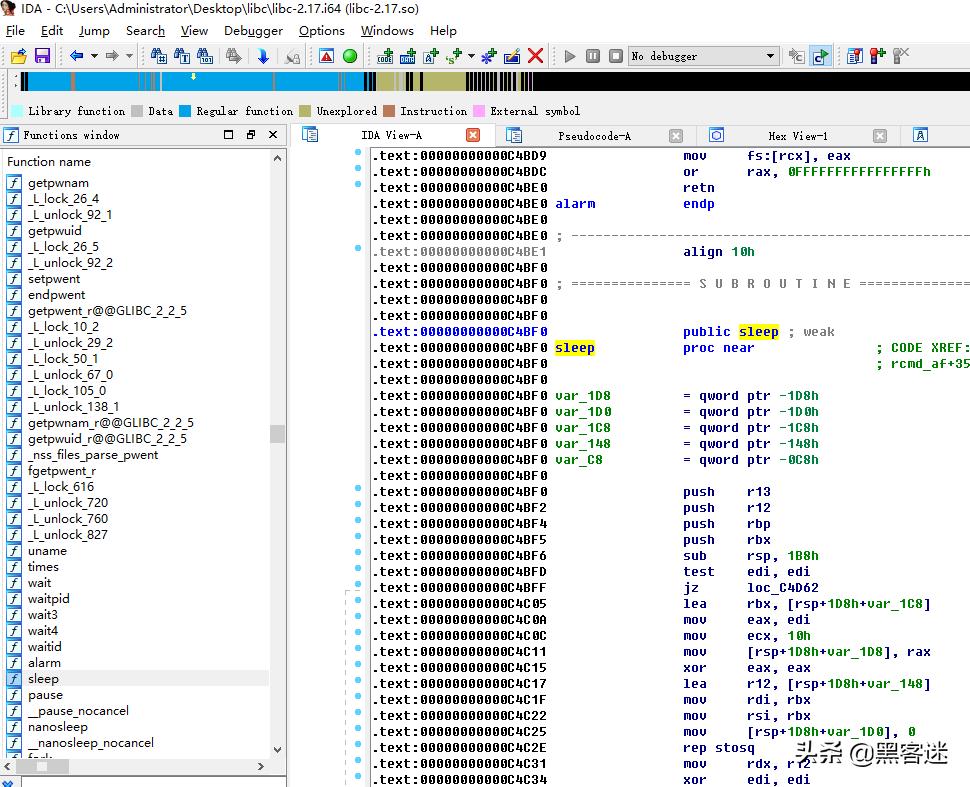Click the jump target loc_C4D62
Screen dimensions: 970x787
click(x=782, y=588)
